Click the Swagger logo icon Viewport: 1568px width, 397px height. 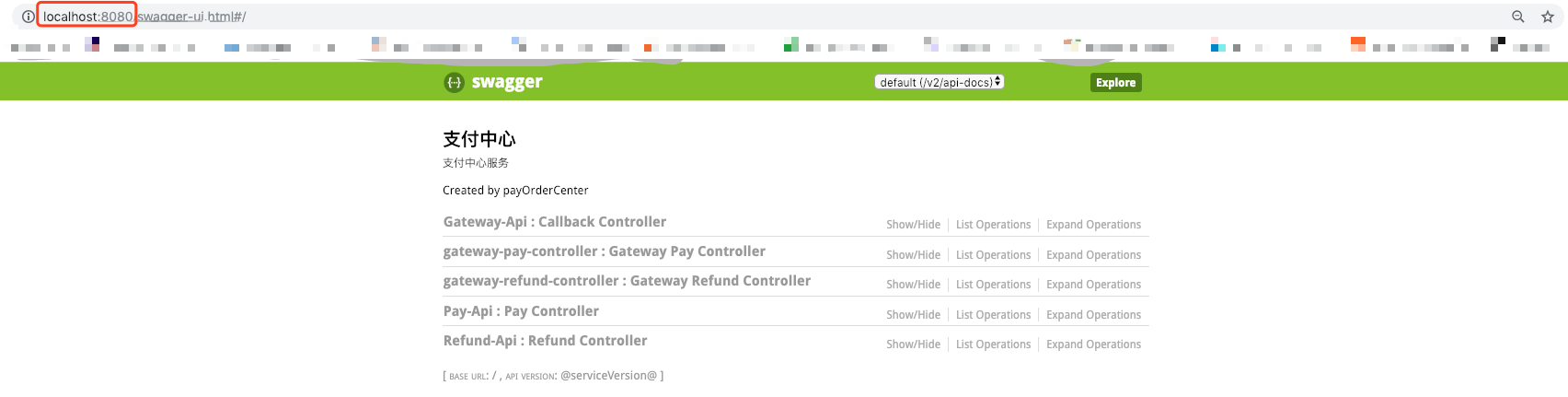tap(454, 82)
